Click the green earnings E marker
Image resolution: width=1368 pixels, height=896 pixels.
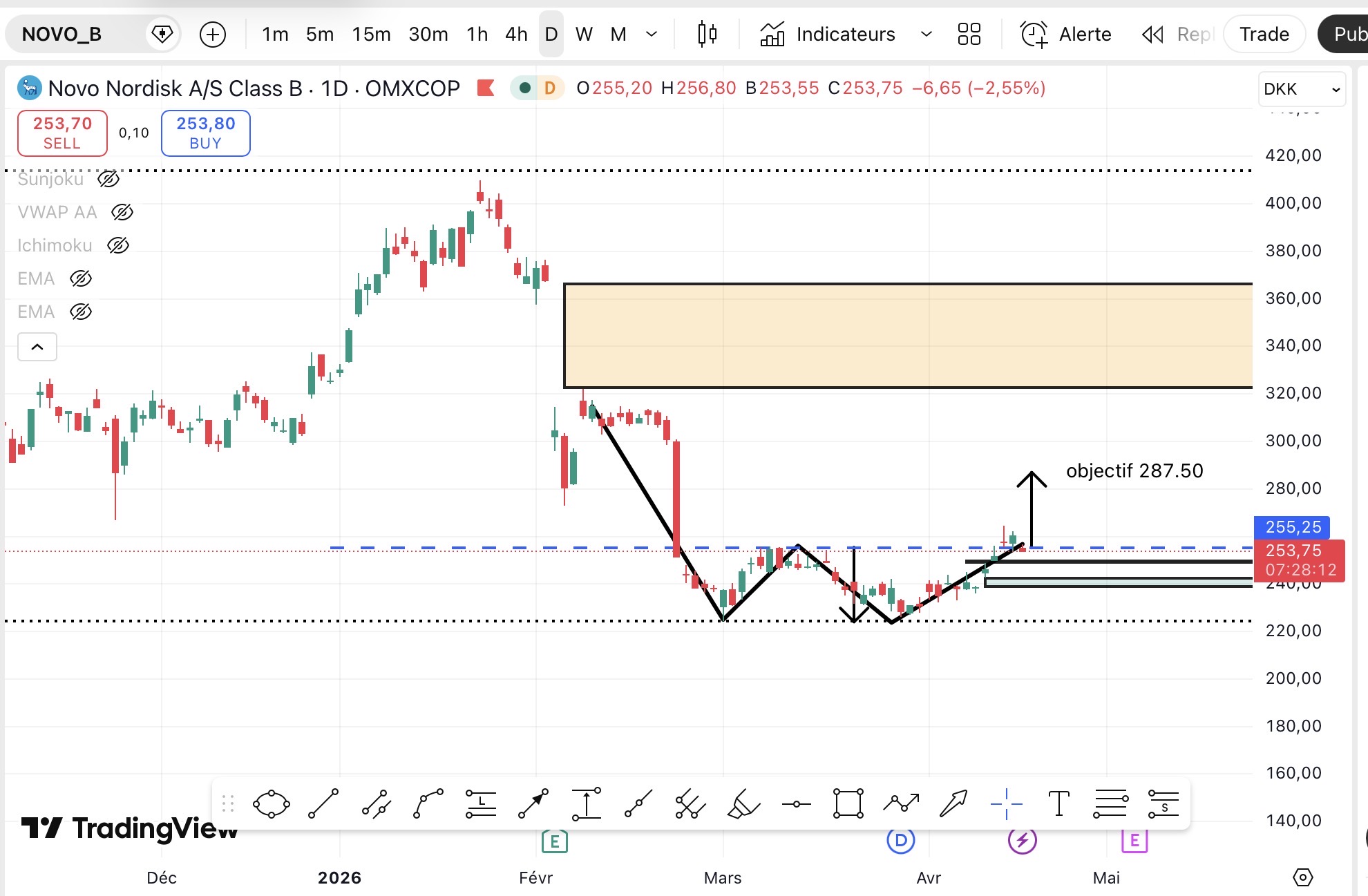tap(554, 841)
